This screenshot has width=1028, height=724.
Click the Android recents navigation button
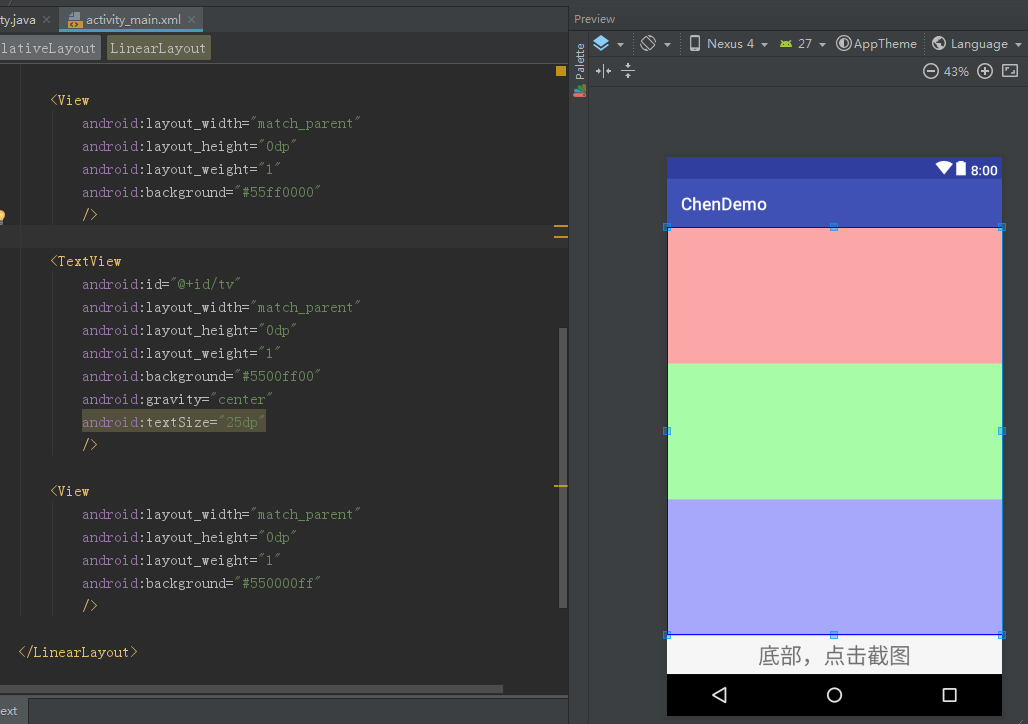[x=949, y=695]
